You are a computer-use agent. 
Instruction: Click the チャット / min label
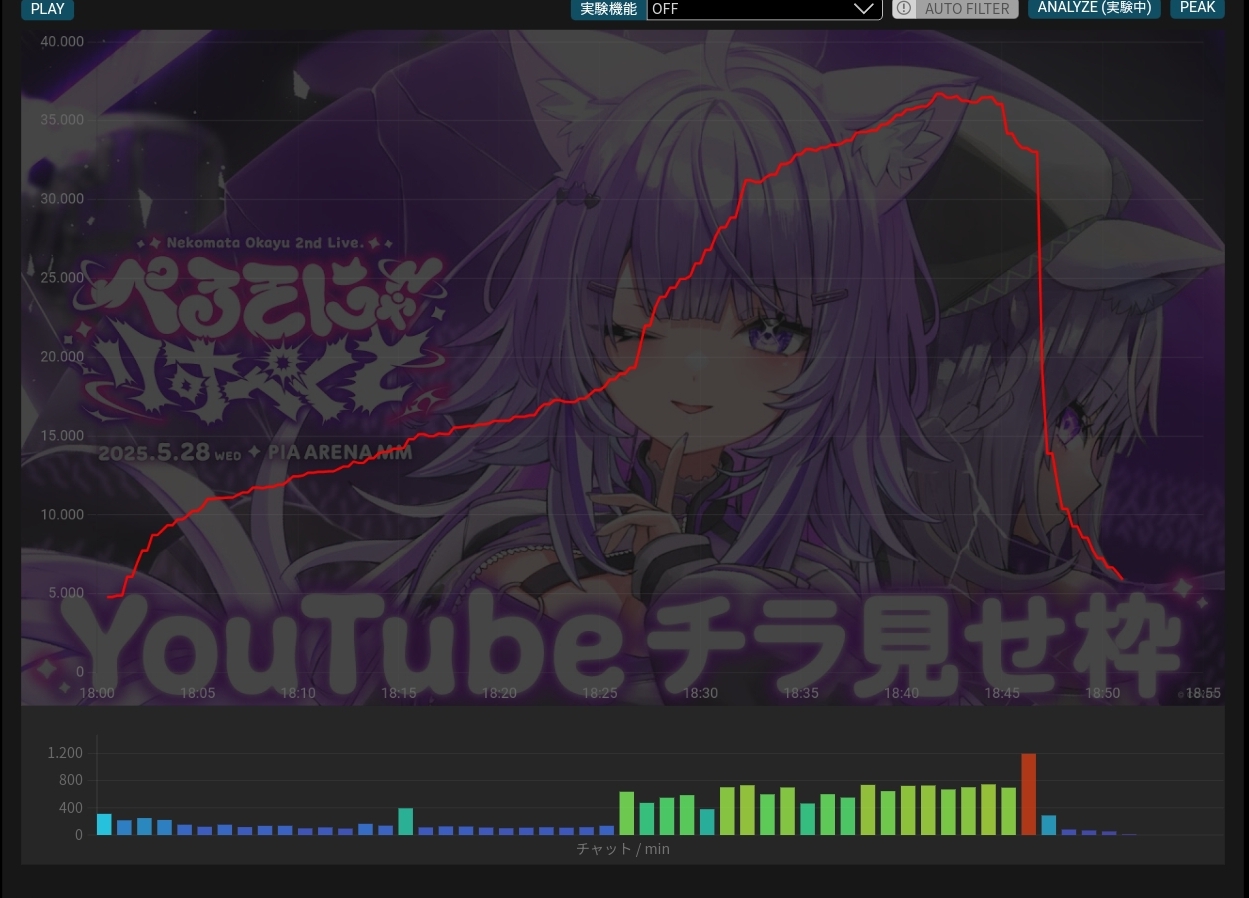pyautogui.click(x=623, y=849)
